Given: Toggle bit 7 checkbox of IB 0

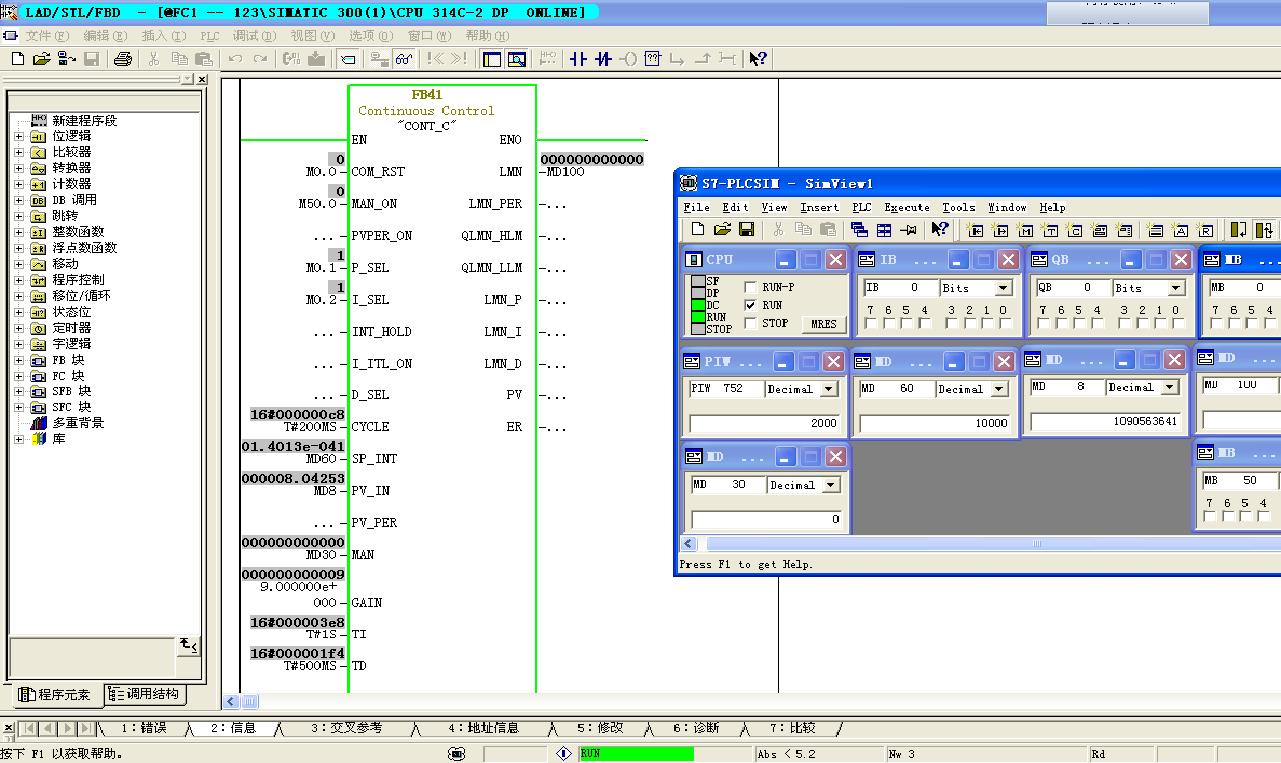Looking at the screenshot, I should click(871, 324).
